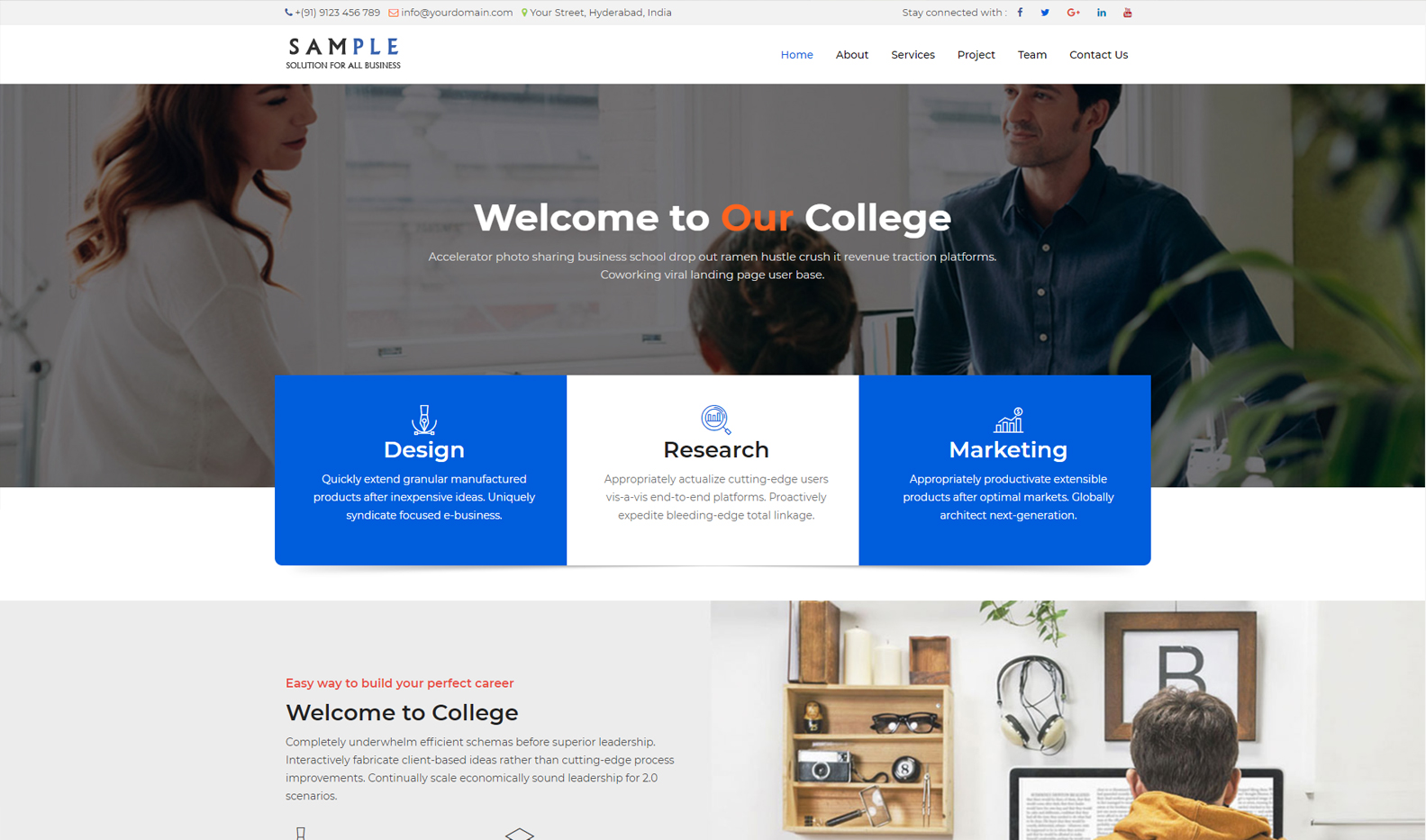1426x840 pixels.
Task: Click the Research magnifier icon
Action: pos(716,420)
